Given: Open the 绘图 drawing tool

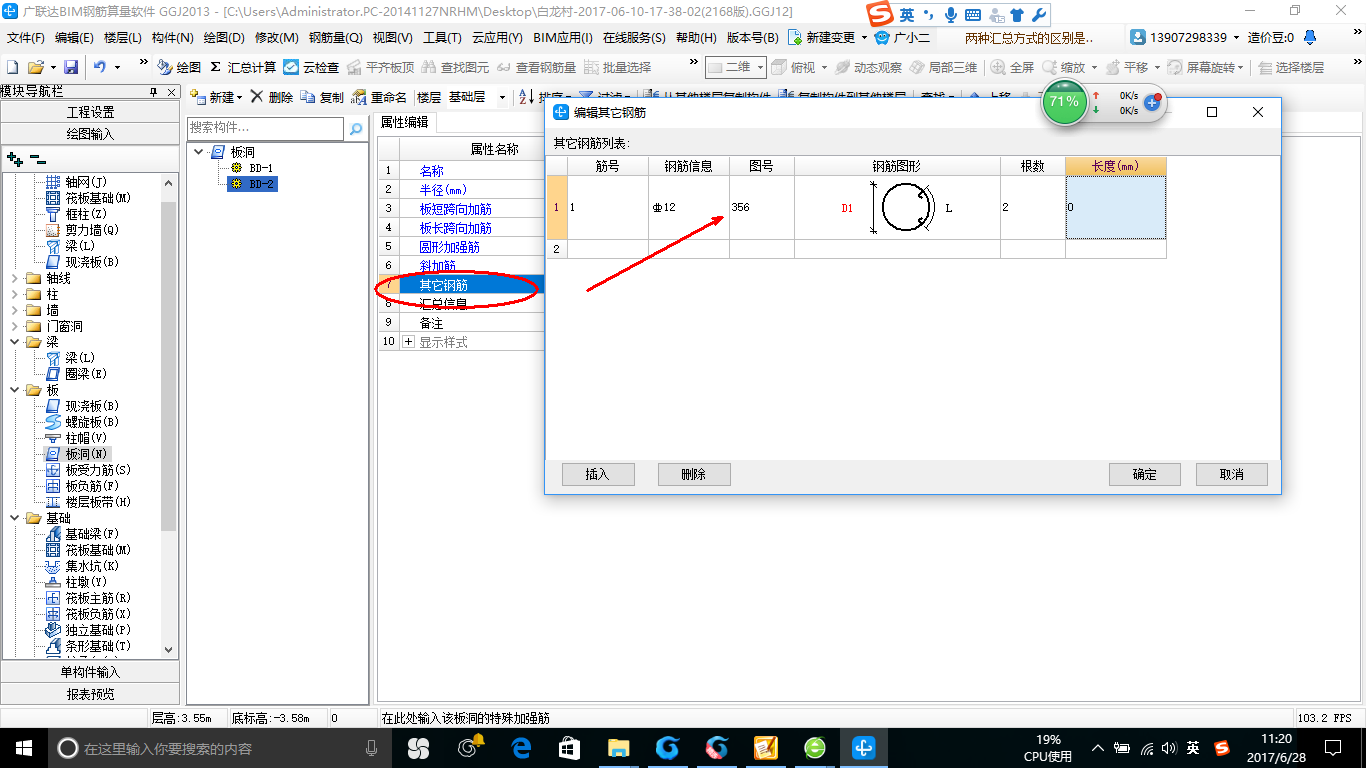Looking at the screenshot, I should 179,67.
